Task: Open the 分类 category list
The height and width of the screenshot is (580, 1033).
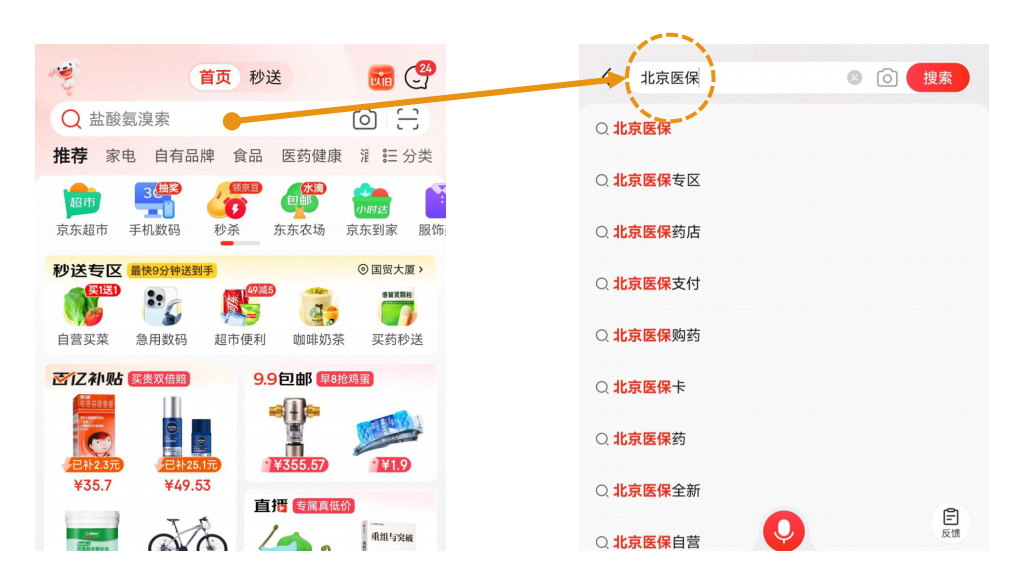Action: [407, 156]
